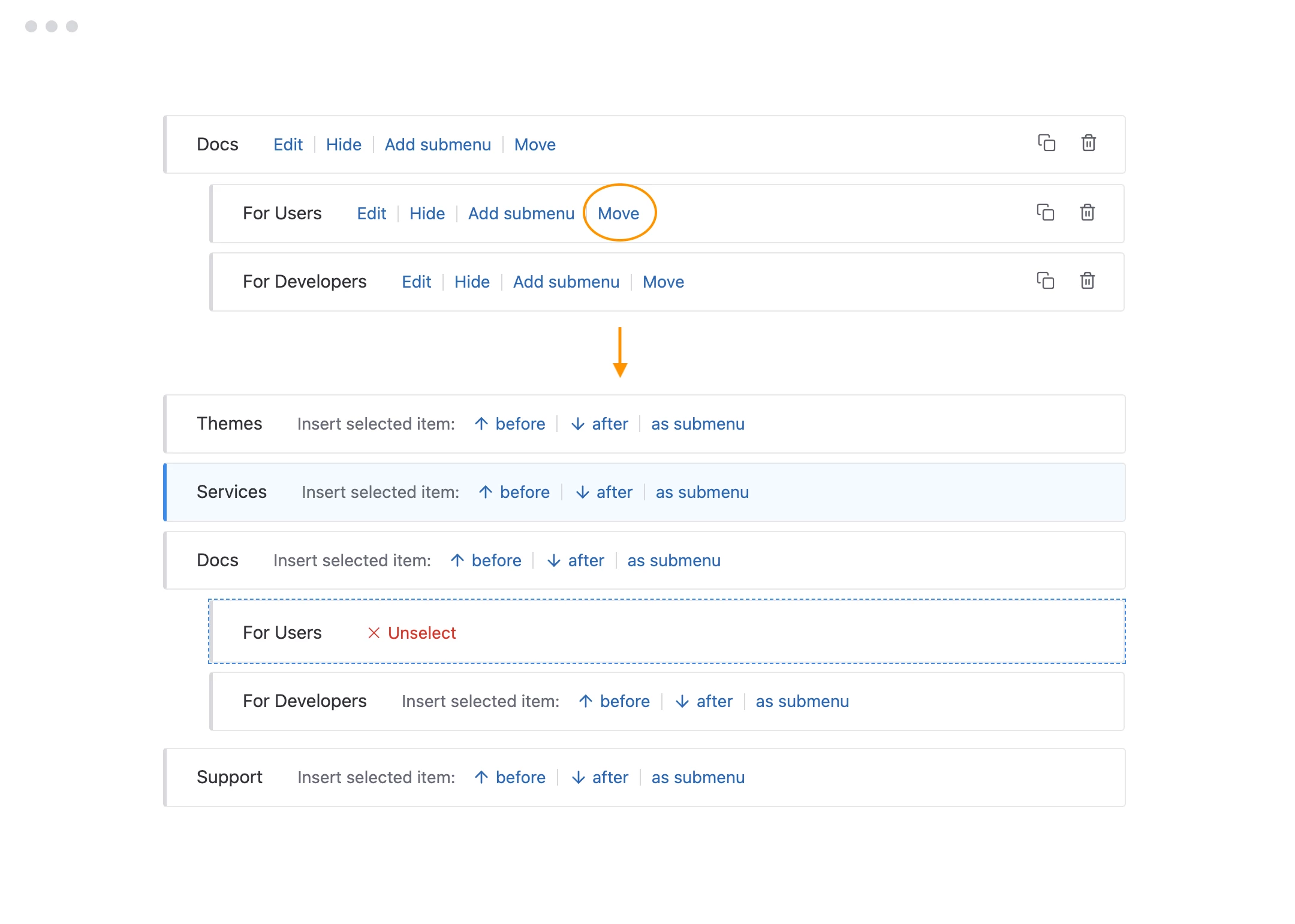Hide the Docs menu item
The image size is (1295, 924).
[x=344, y=144]
